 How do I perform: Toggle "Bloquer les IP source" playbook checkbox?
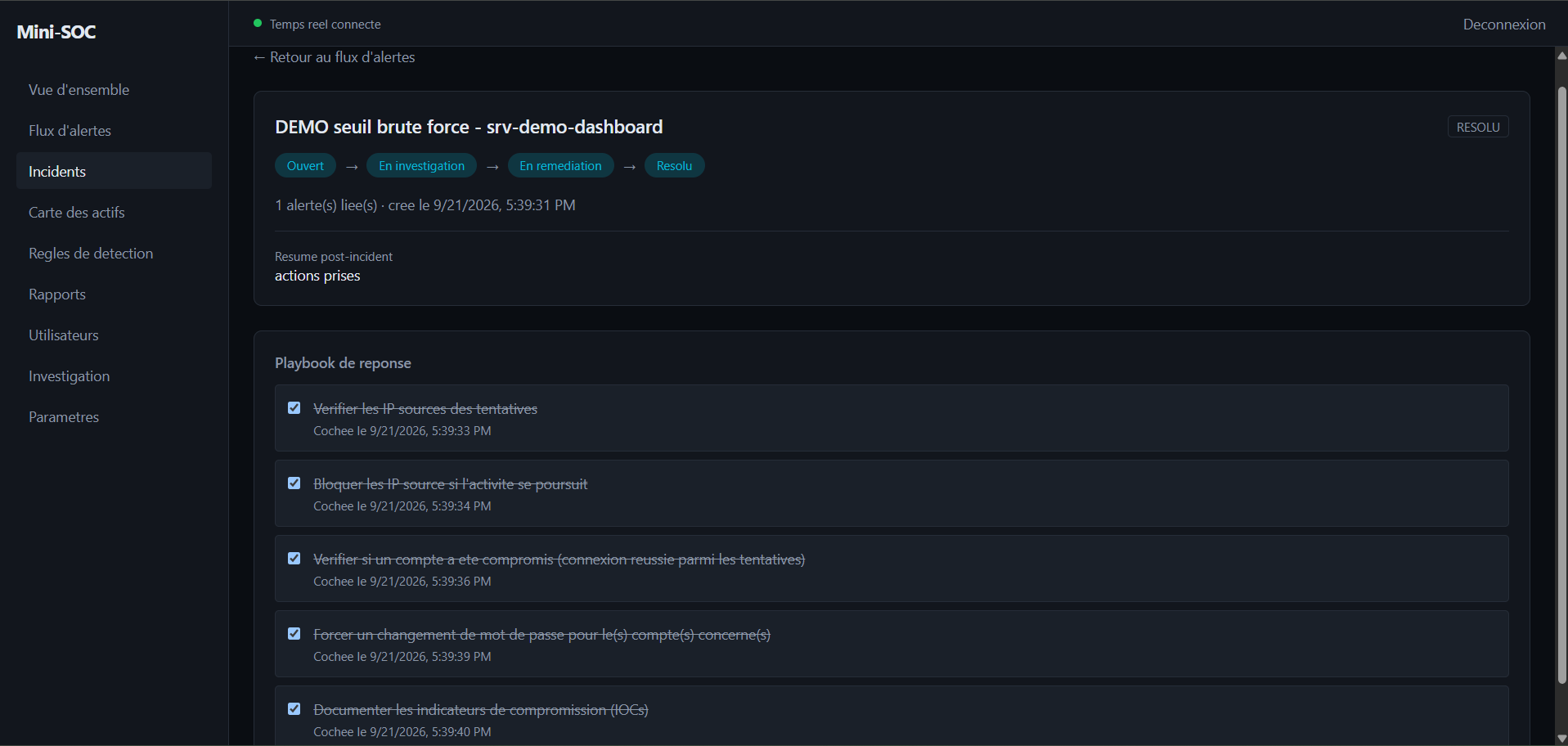click(294, 483)
